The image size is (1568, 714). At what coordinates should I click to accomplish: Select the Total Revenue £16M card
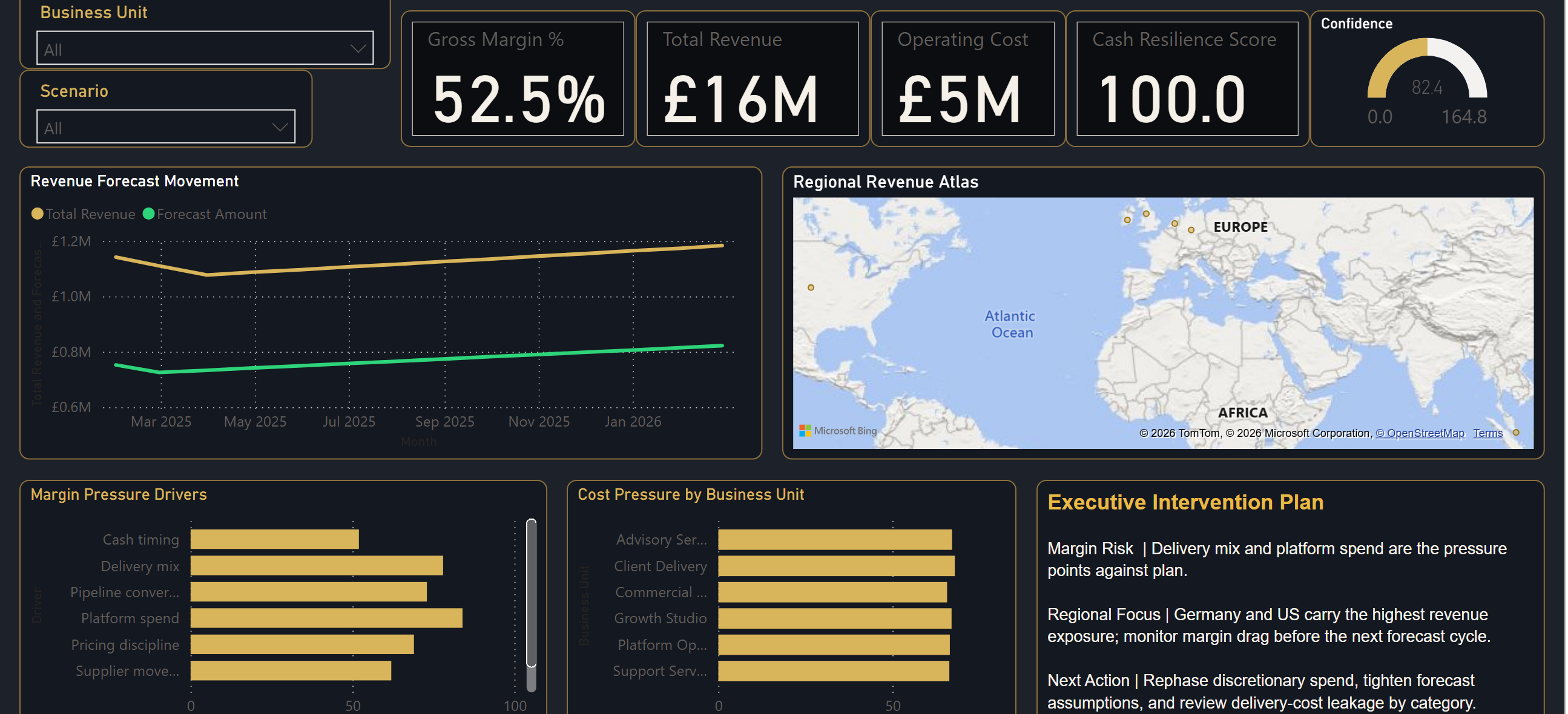tap(753, 79)
